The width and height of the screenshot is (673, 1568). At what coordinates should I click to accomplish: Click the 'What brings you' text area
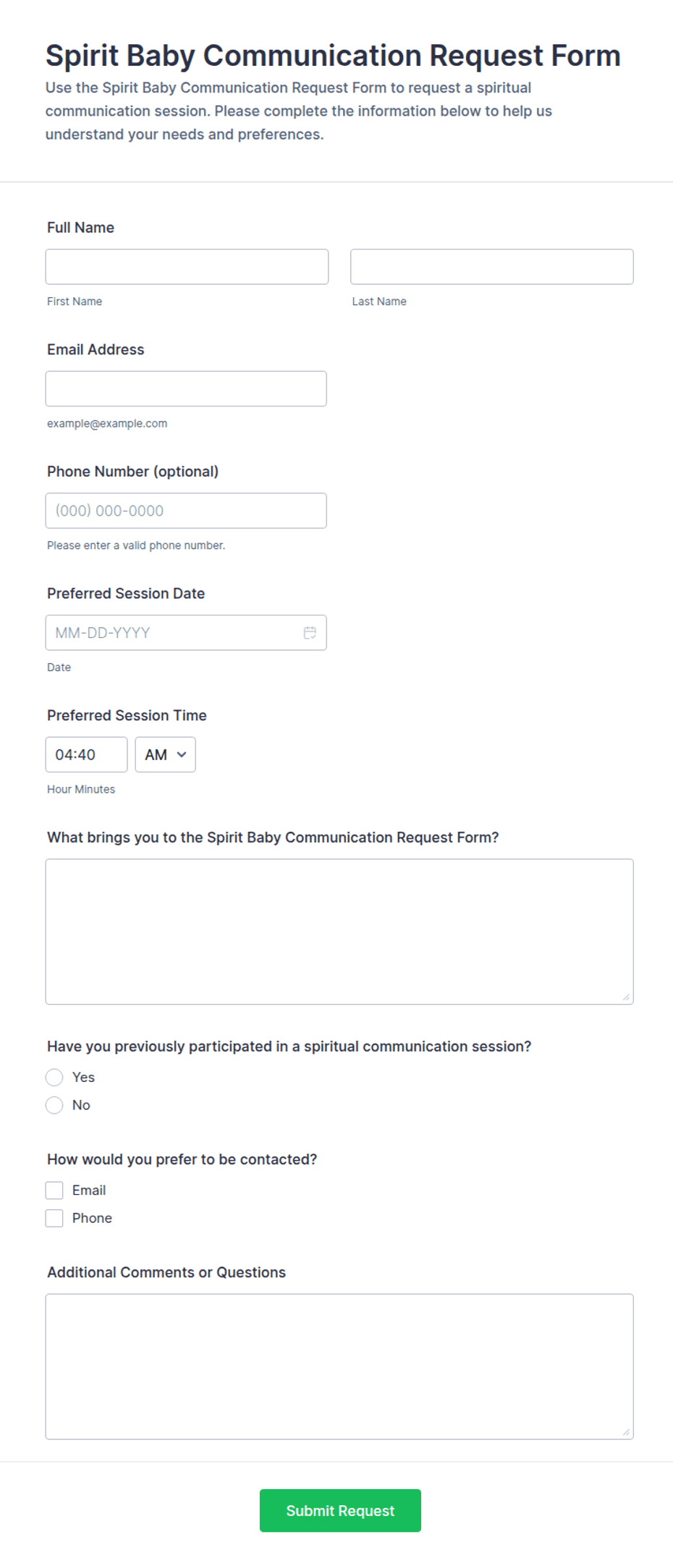point(339,932)
